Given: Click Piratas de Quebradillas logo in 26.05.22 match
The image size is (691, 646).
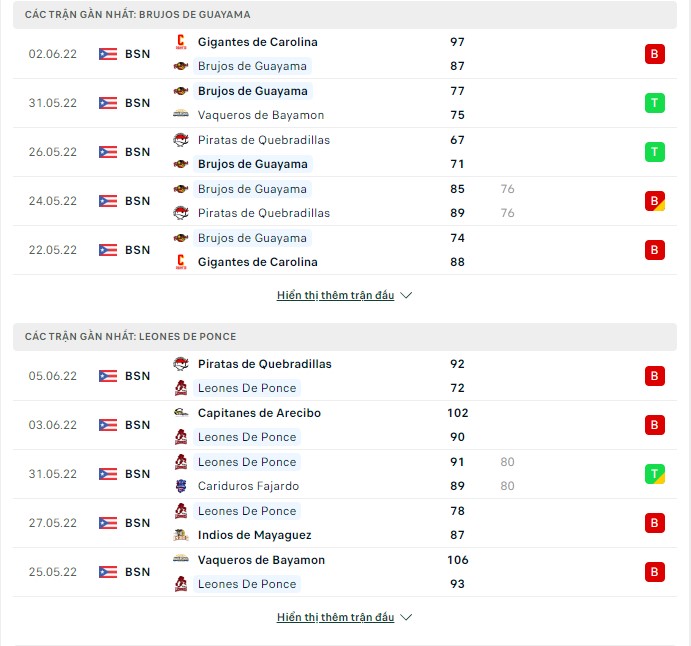Looking at the screenshot, I should click(181, 140).
